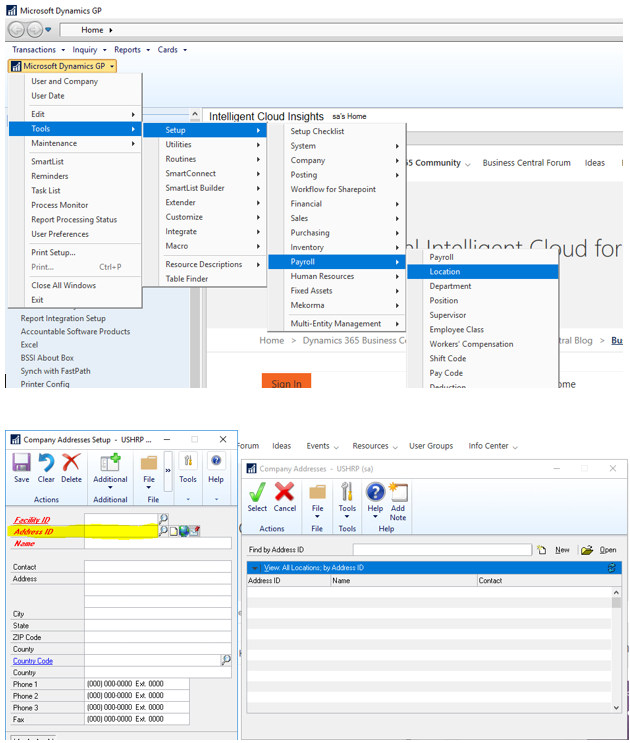Select Department in the Payroll submenu
This screenshot has height=743, width=630.
[x=483, y=286]
